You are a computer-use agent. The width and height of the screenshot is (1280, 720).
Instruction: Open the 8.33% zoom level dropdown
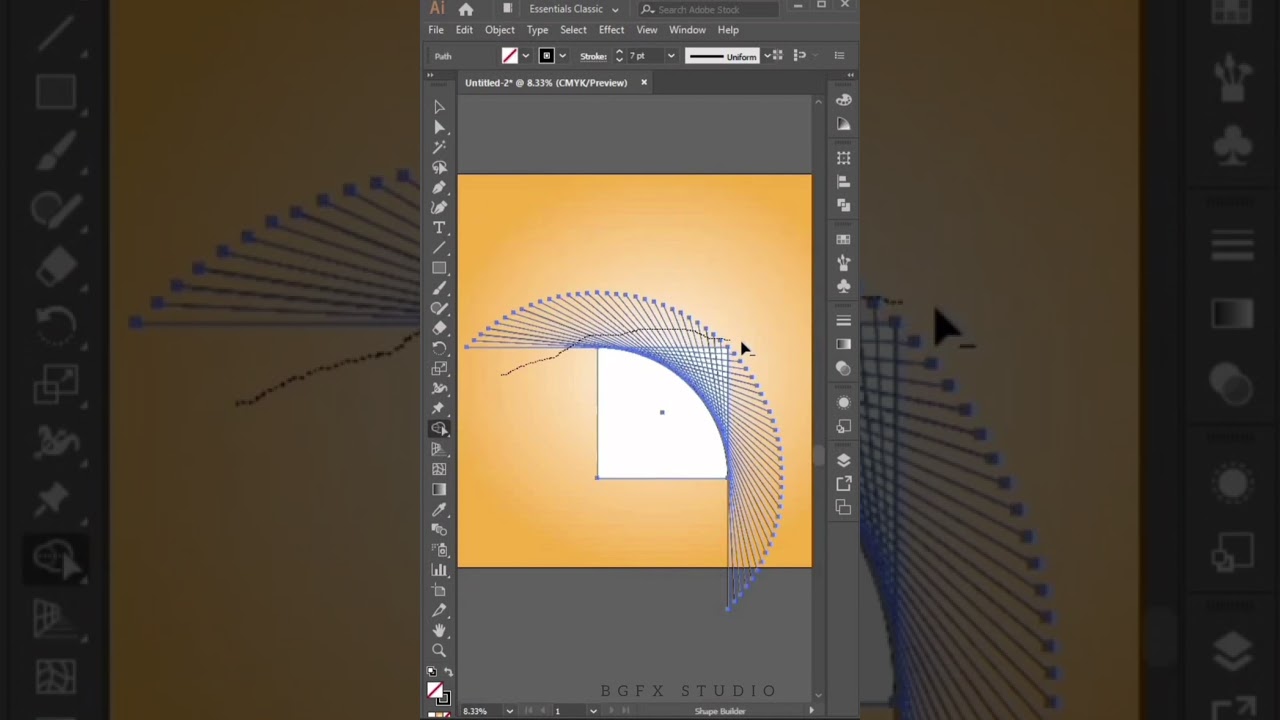tap(509, 711)
